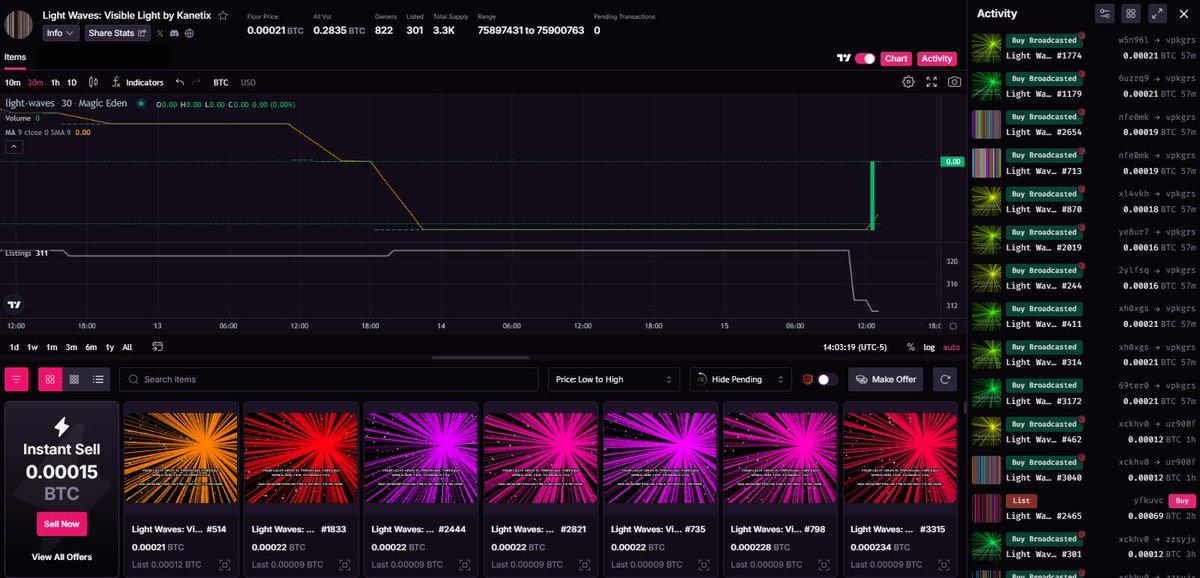Switch to list view icon
Screen dimensions: 1200x578
(x=98, y=379)
